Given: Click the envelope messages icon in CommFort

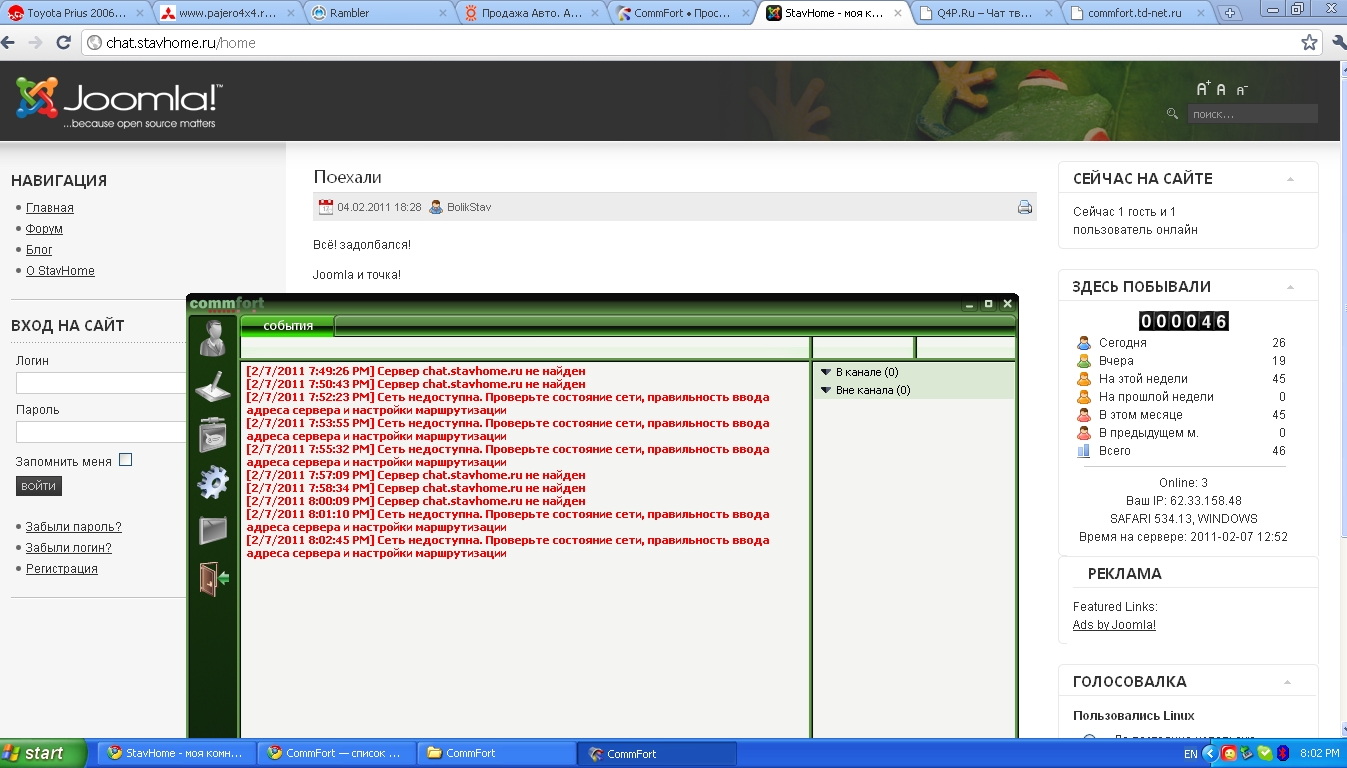Looking at the screenshot, I should pos(213,530).
